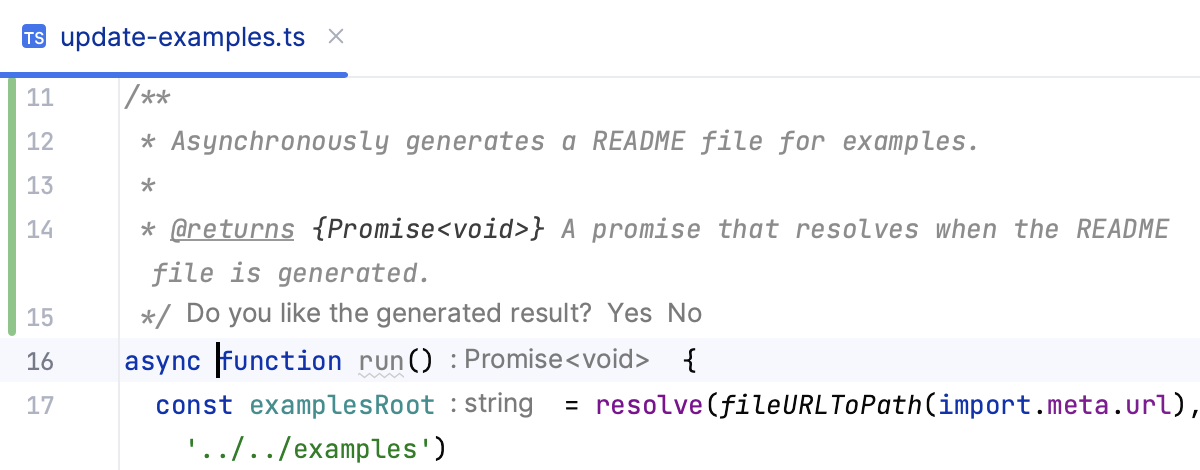1200x470 pixels.
Task: Close the update-examples.ts tab
Action: click(x=336, y=37)
